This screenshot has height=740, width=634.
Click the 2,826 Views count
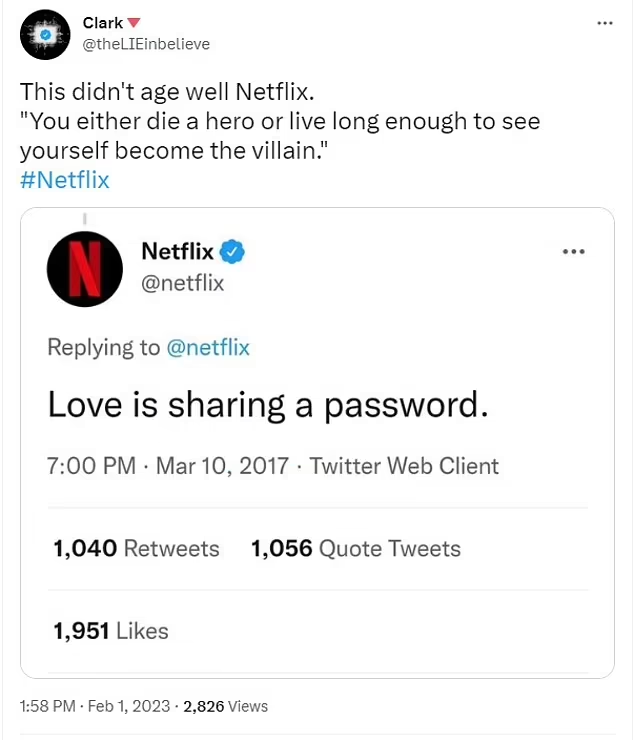pos(224,706)
